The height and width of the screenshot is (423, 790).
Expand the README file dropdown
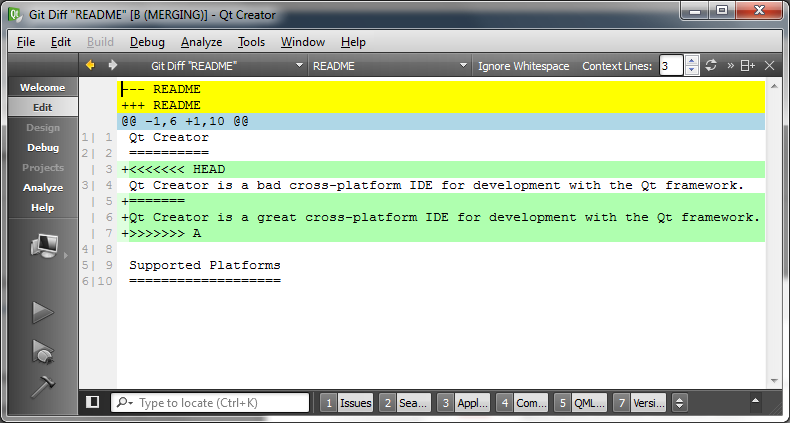[389, 66]
